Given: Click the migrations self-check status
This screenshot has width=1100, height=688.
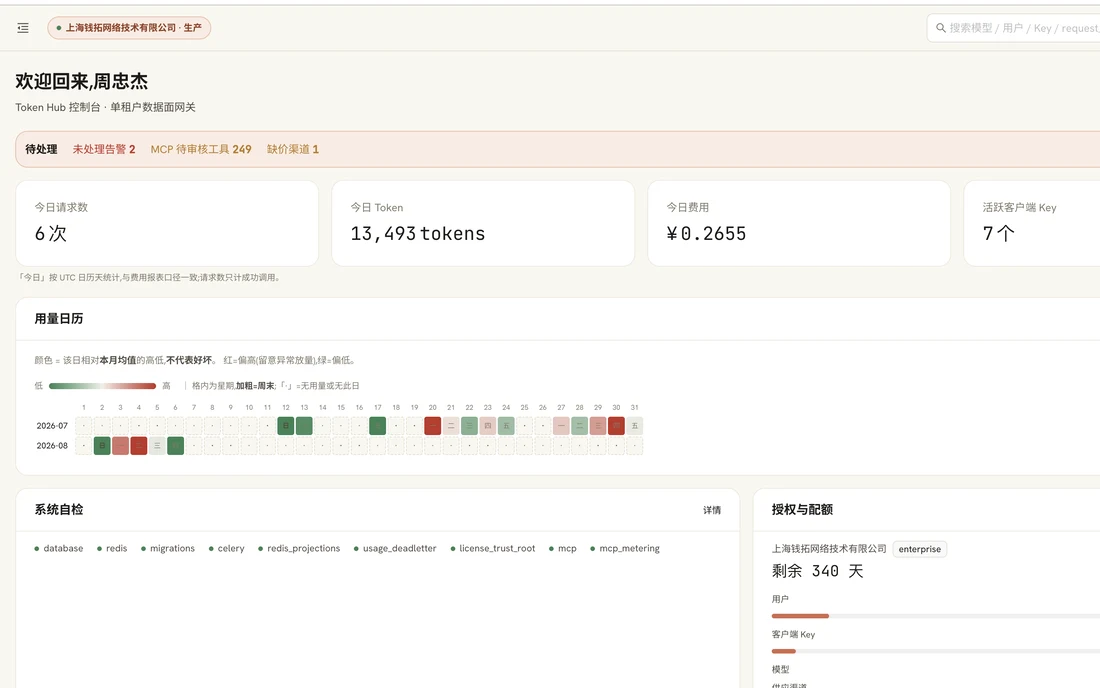Looking at the screenshot, I should [x=168, y=548].
